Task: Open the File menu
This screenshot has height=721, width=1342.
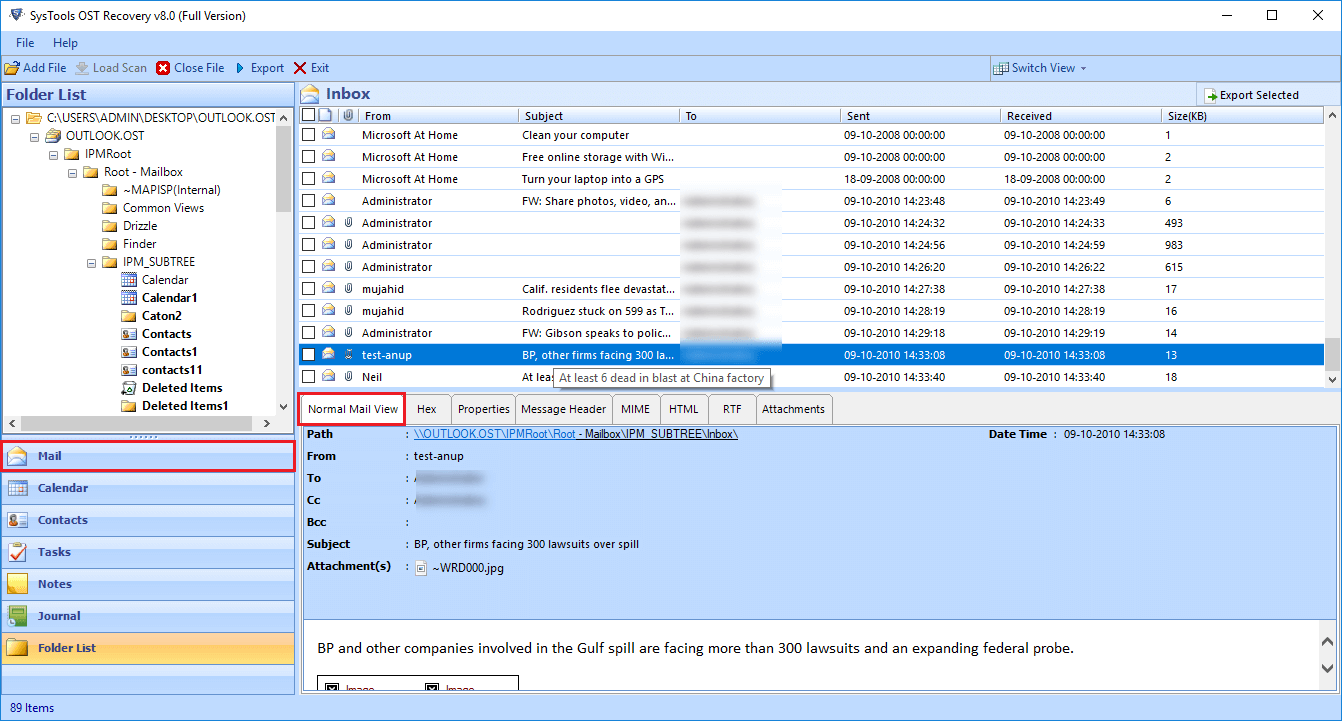Action: click(25, 43)
